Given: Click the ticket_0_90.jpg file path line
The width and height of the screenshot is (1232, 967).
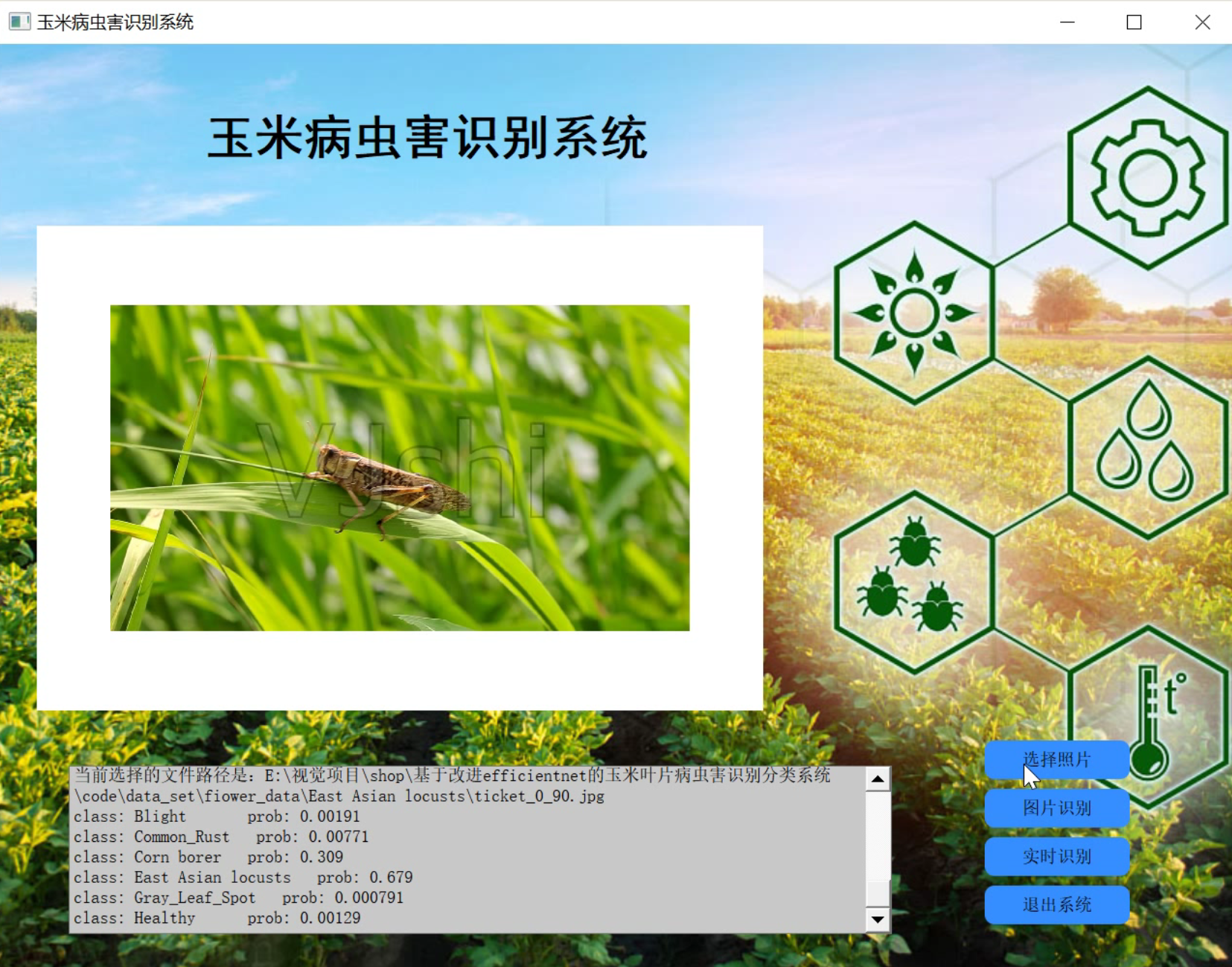Looking at the screenshot, I should [x=339, y=797].
